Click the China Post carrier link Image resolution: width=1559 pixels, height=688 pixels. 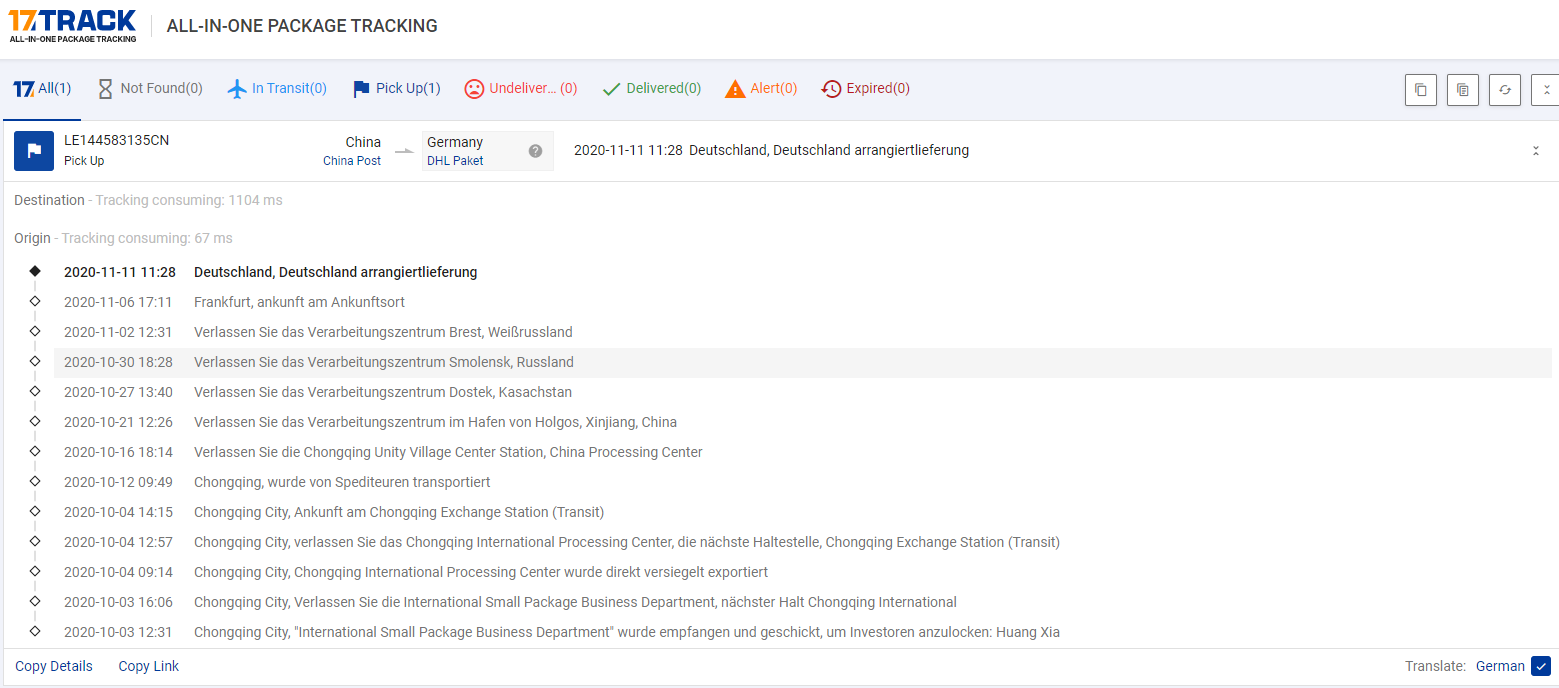352,160
